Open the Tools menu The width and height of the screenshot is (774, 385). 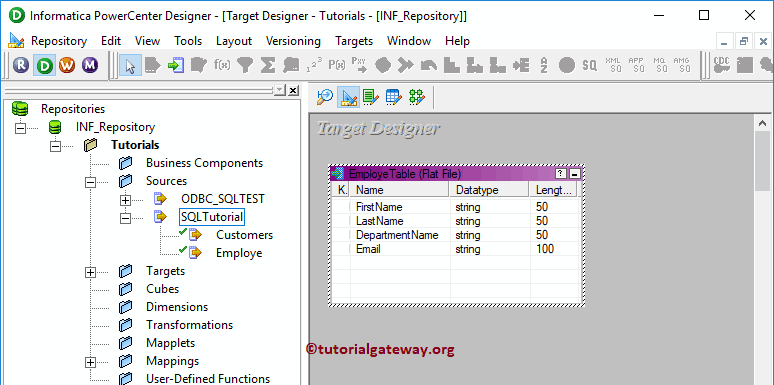(x=188, y=41)
